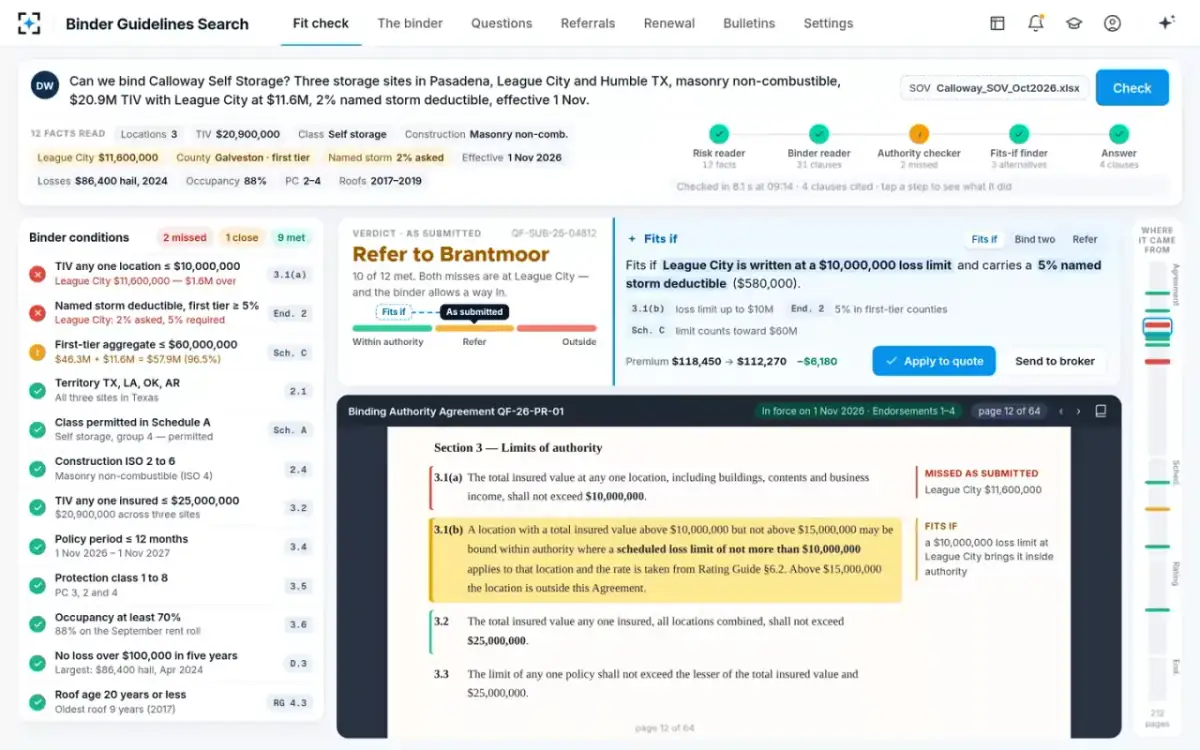The width and height of the screenshot is (1200, 750).
Task: Open the Questions tab
Action: [502, 23]
